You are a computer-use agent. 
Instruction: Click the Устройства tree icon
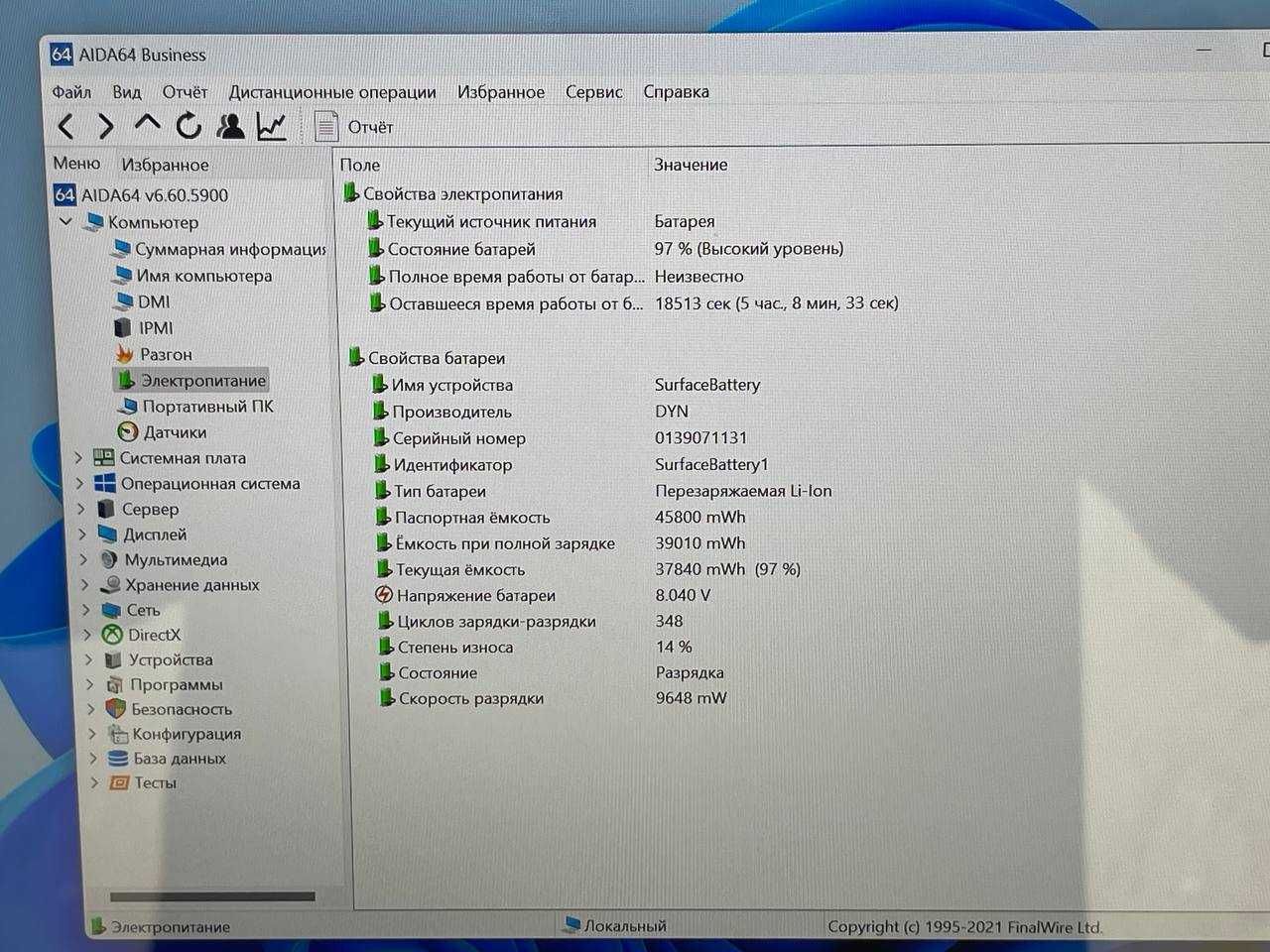pos(114,659)
